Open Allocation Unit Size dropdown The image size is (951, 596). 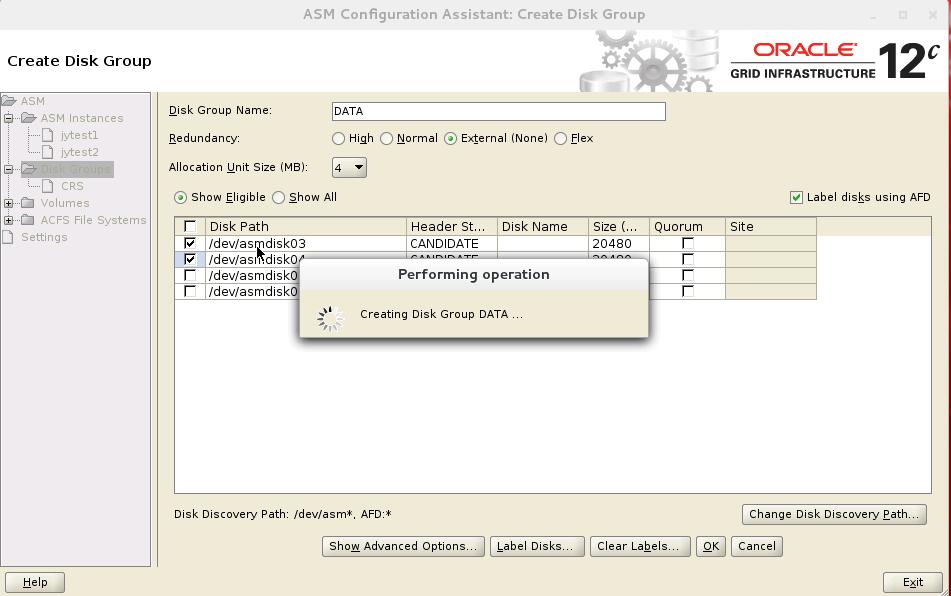tap(349, 167)
